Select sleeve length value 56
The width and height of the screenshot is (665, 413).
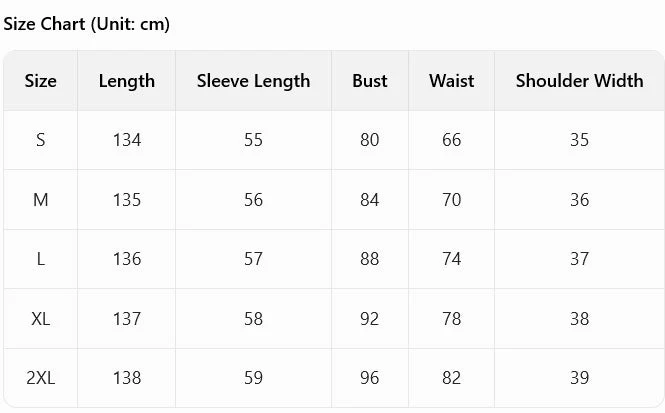253,200
